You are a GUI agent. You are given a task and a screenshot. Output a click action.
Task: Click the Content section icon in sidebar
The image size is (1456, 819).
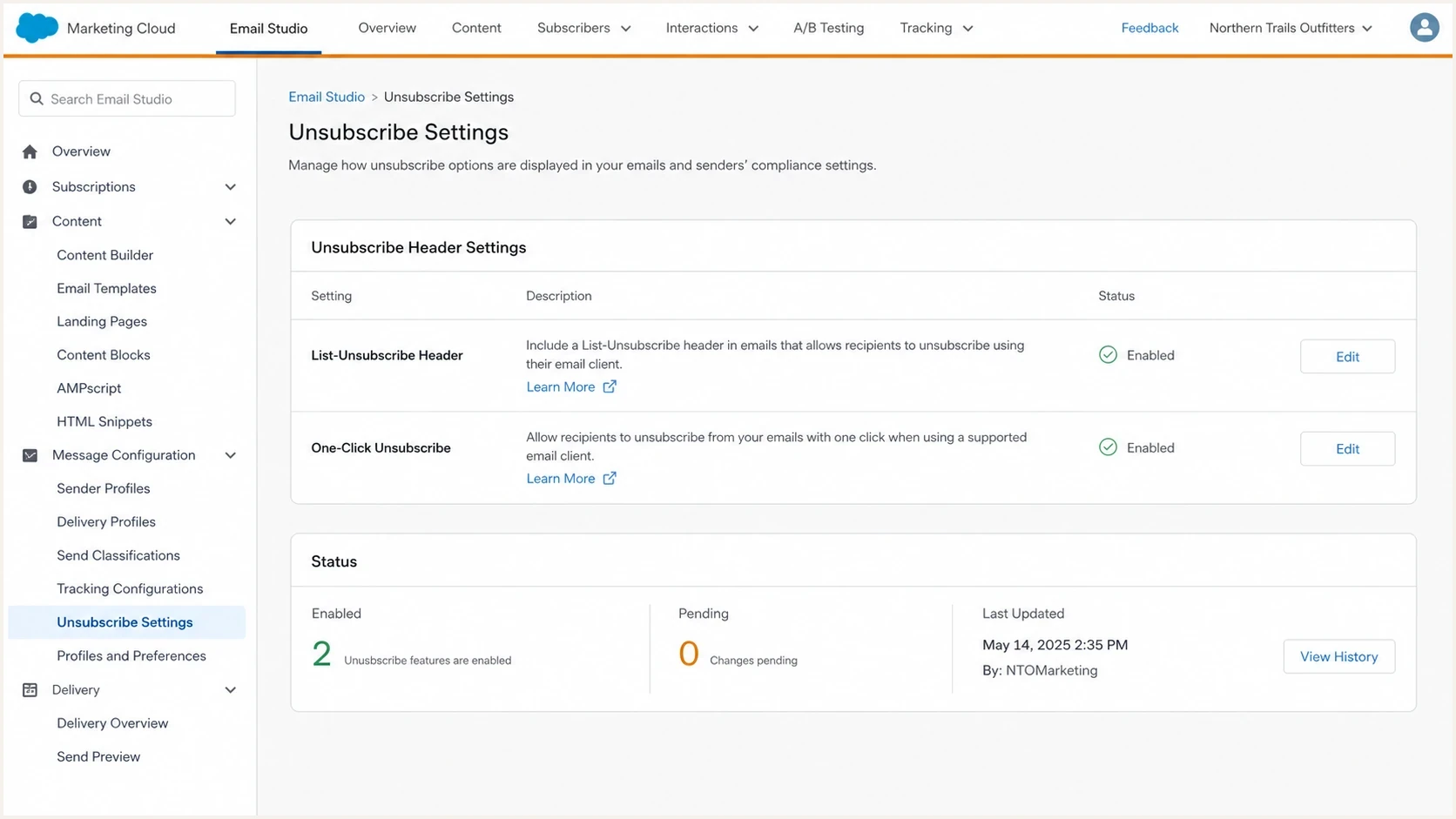pyautogui.click(x=30, y=222)
